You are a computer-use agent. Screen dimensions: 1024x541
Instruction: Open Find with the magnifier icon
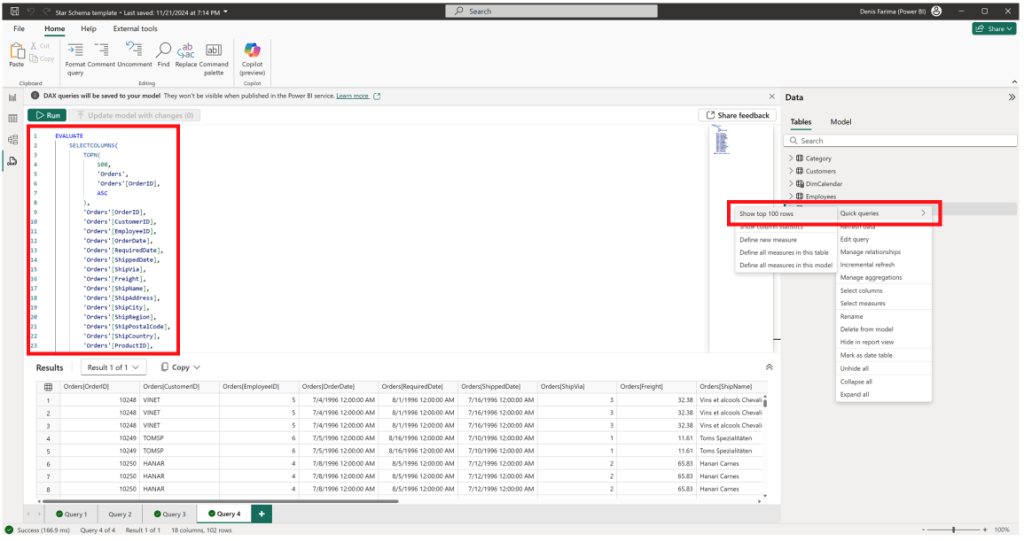click(163, 49)
